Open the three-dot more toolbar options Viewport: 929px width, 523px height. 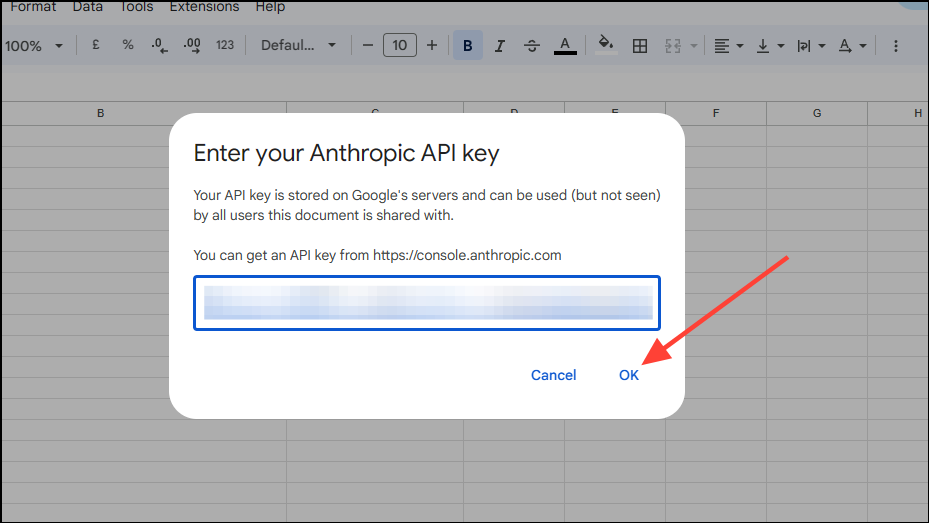(895, 46)
